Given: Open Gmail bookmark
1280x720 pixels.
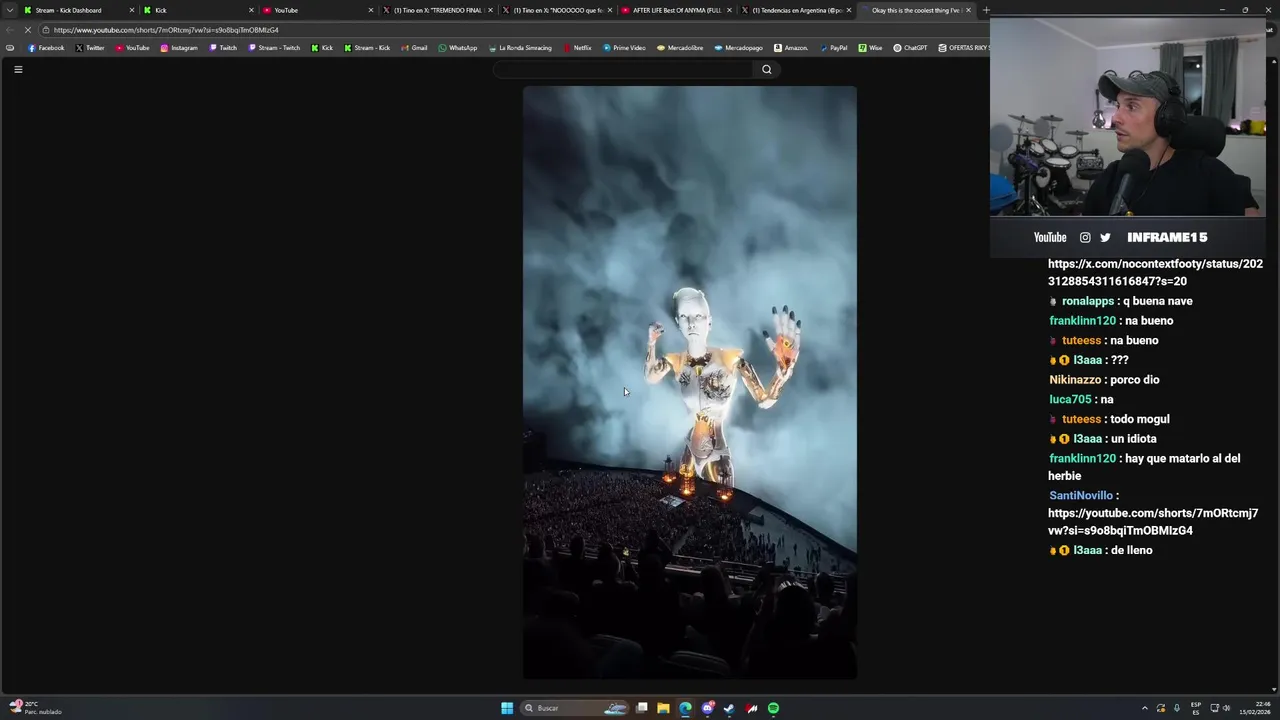Looking at the screenshot, I should tap(414, 48).
